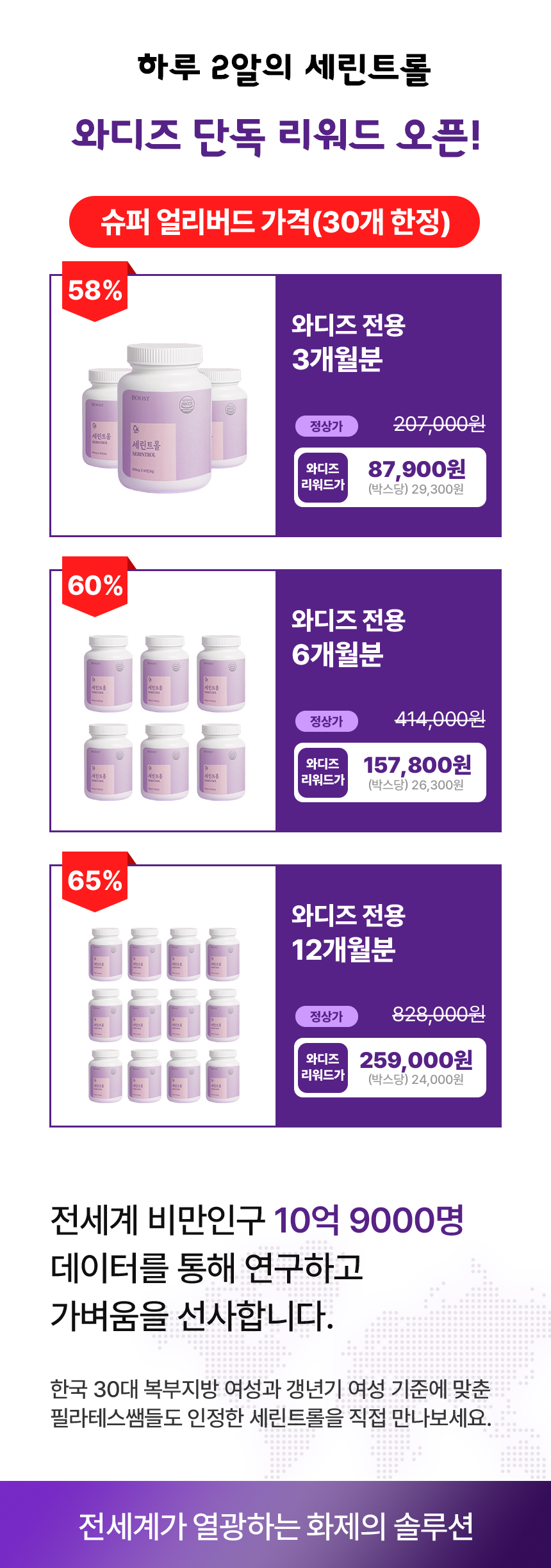The height and width of the screenshot is (1568, 551).
Task: Click the 6-month six-bottle product image
Action: 165,718
